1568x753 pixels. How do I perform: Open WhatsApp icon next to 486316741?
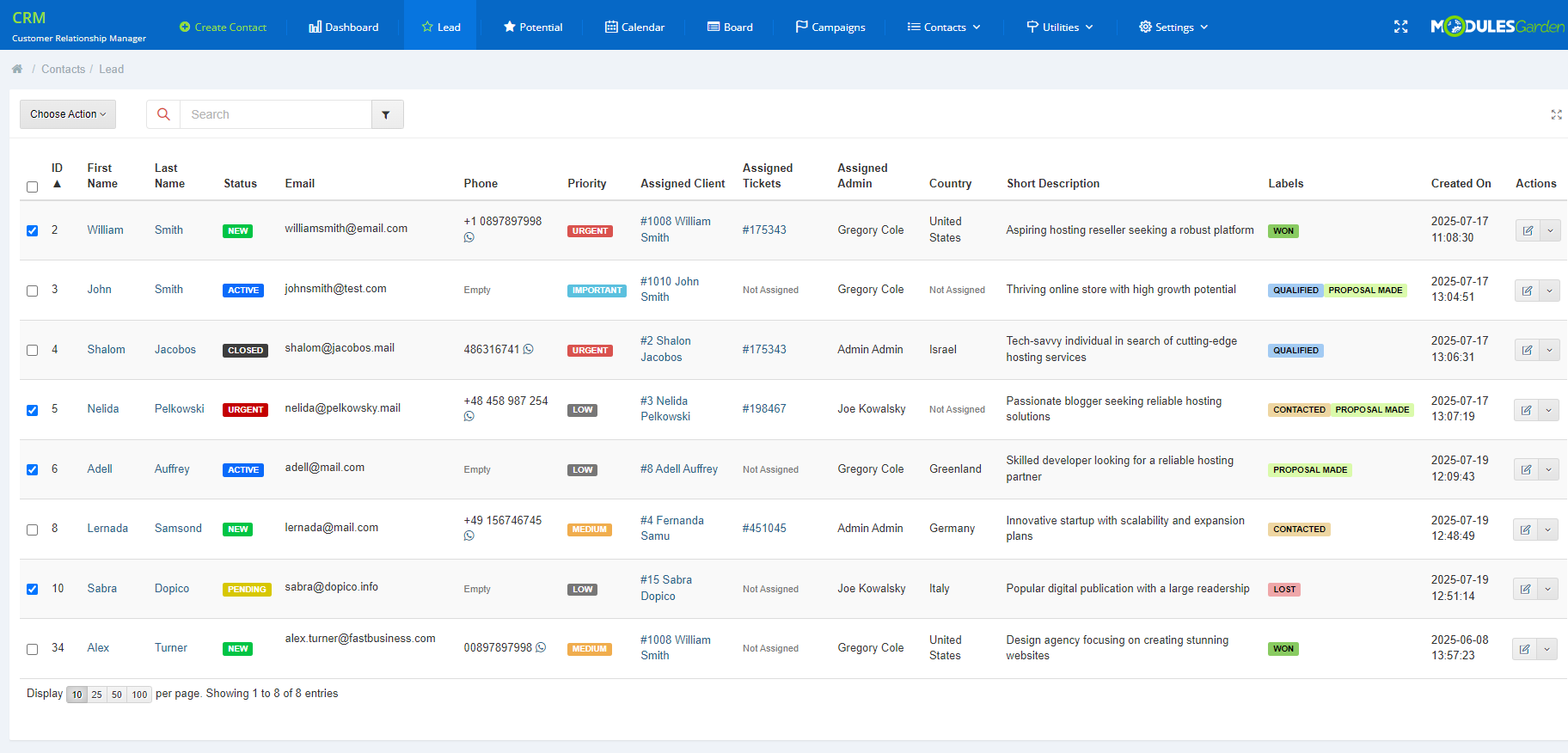(529, 349)
